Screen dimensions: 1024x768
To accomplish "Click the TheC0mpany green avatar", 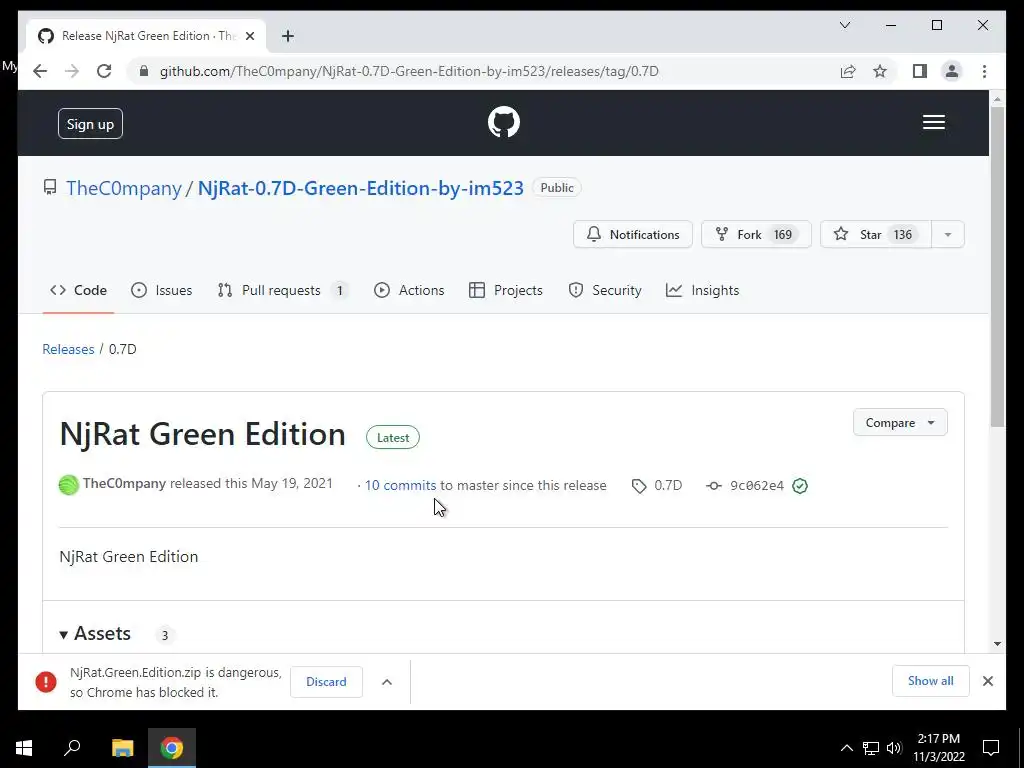I will coord(69,485).
